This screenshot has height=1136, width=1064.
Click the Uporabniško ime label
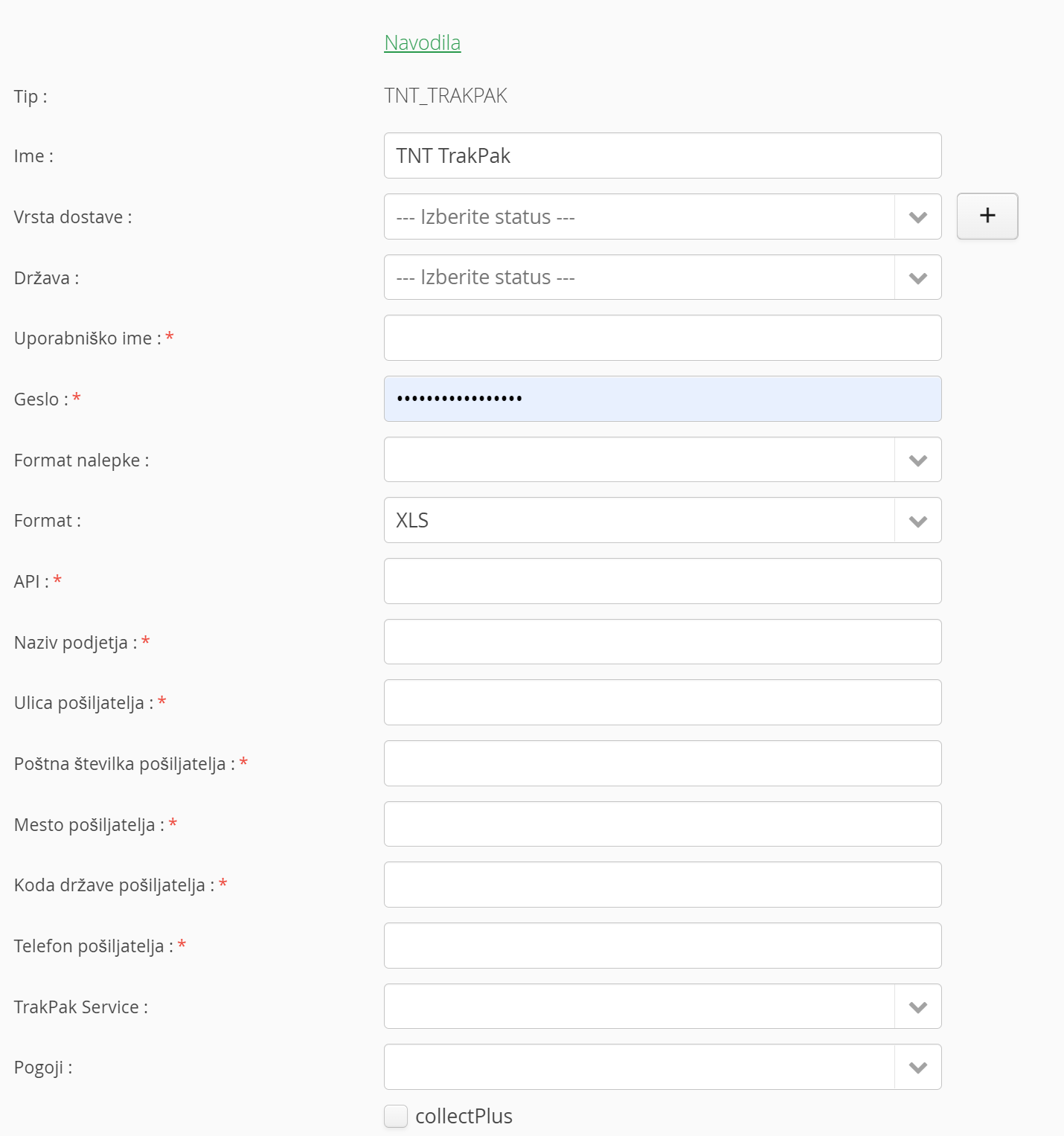tap(88, 338)
